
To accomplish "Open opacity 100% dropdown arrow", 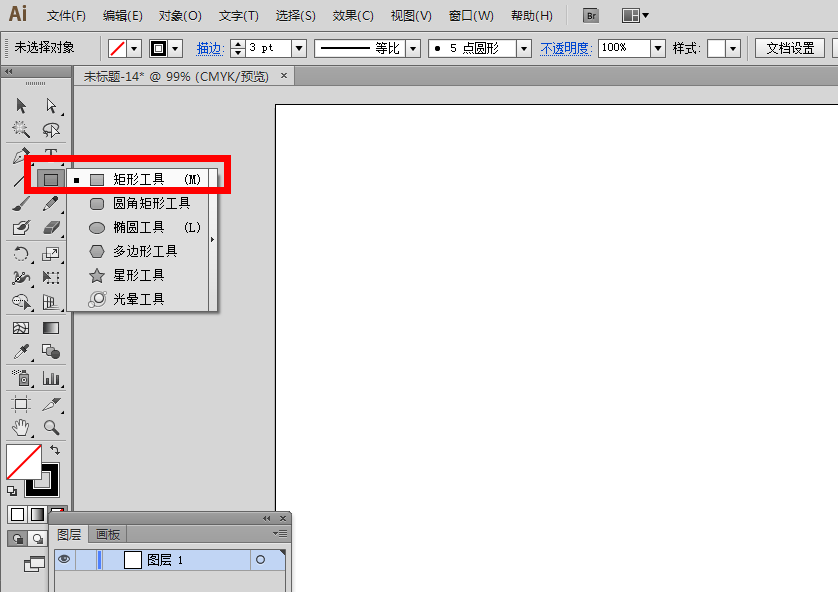I will (x=658, y=49).
